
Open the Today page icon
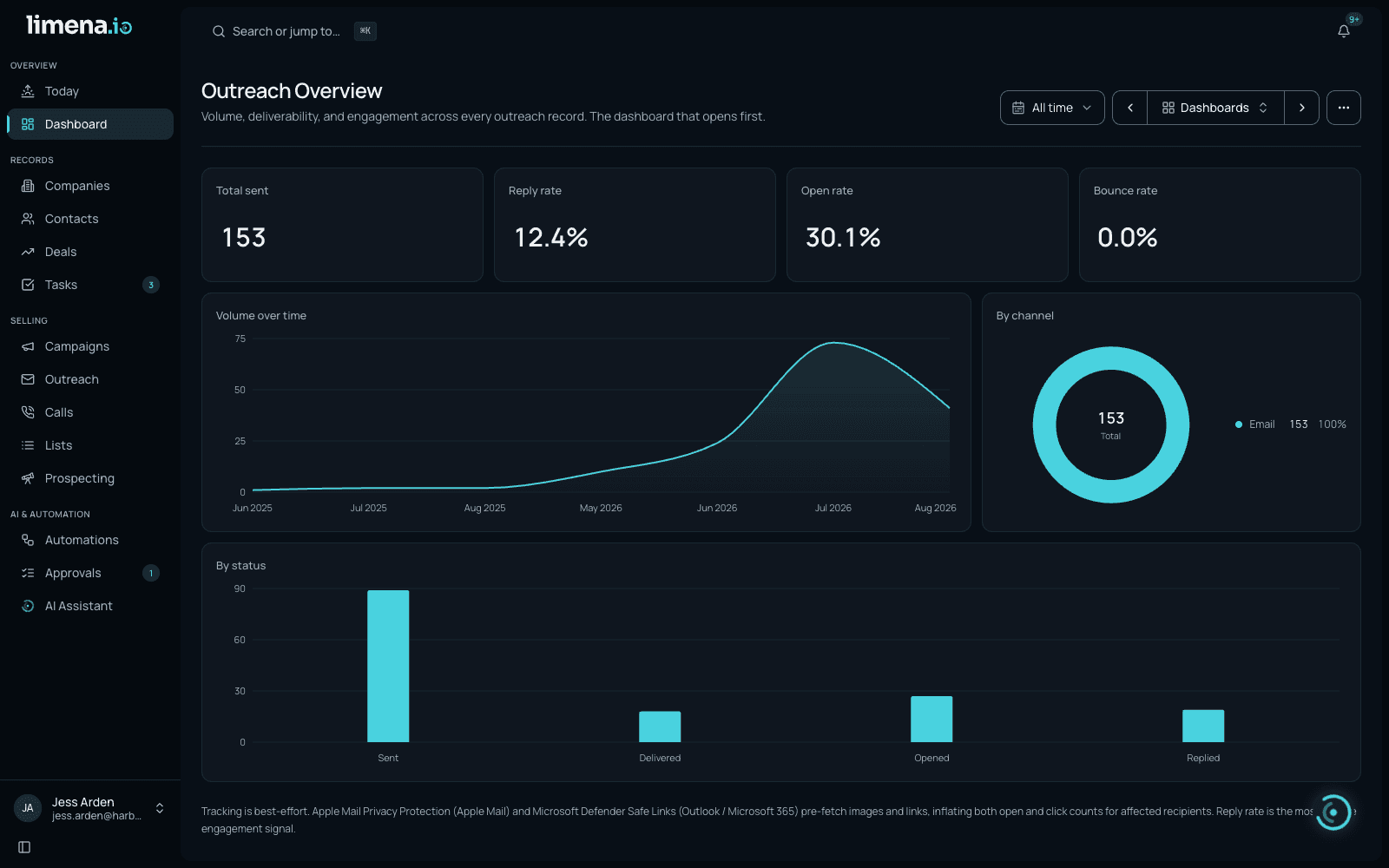(x=28, y=91)
